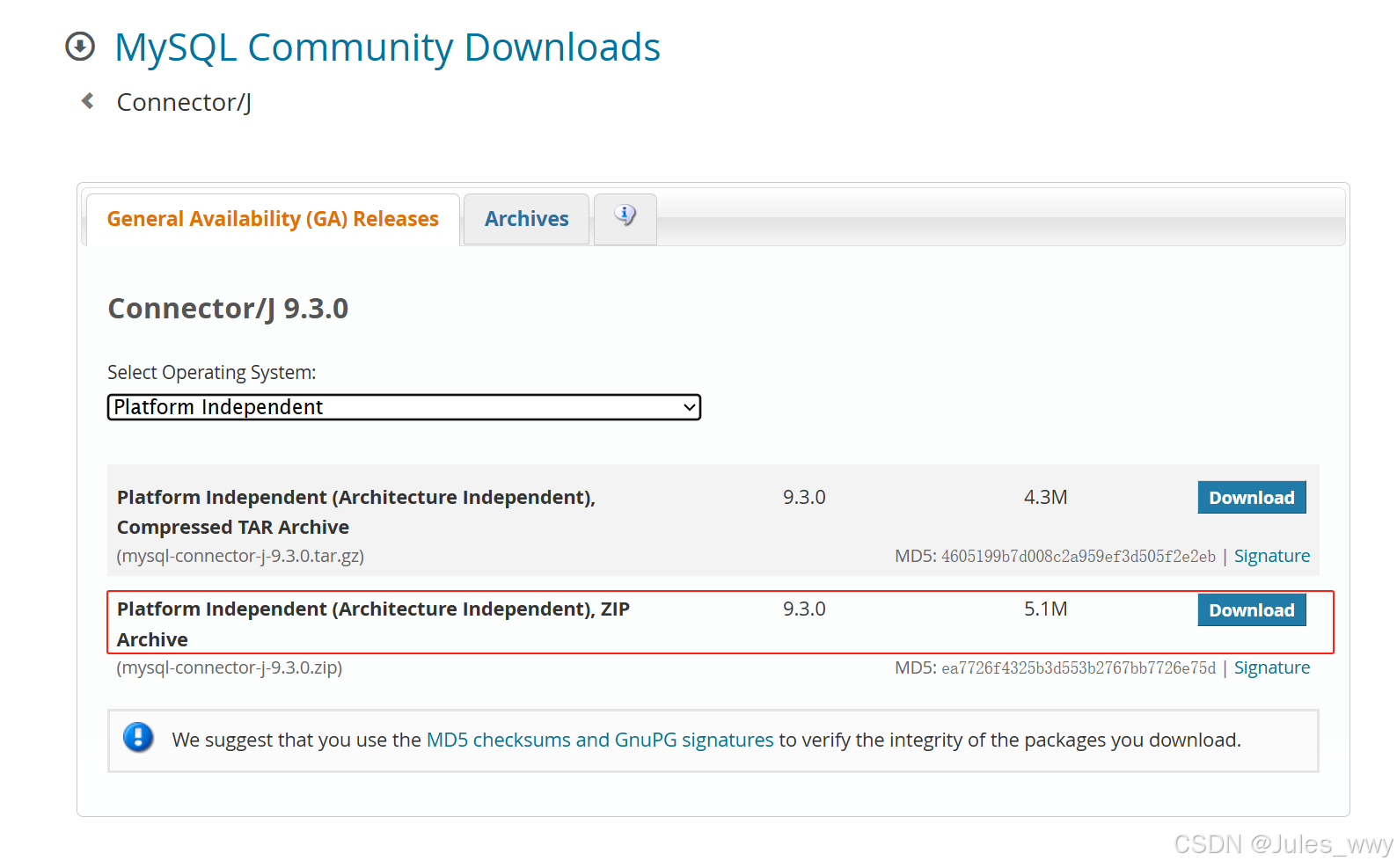Screen dimensions: 1397x868
Task: Open Signature link for the tar.gz file
Action: (1271, 556)
